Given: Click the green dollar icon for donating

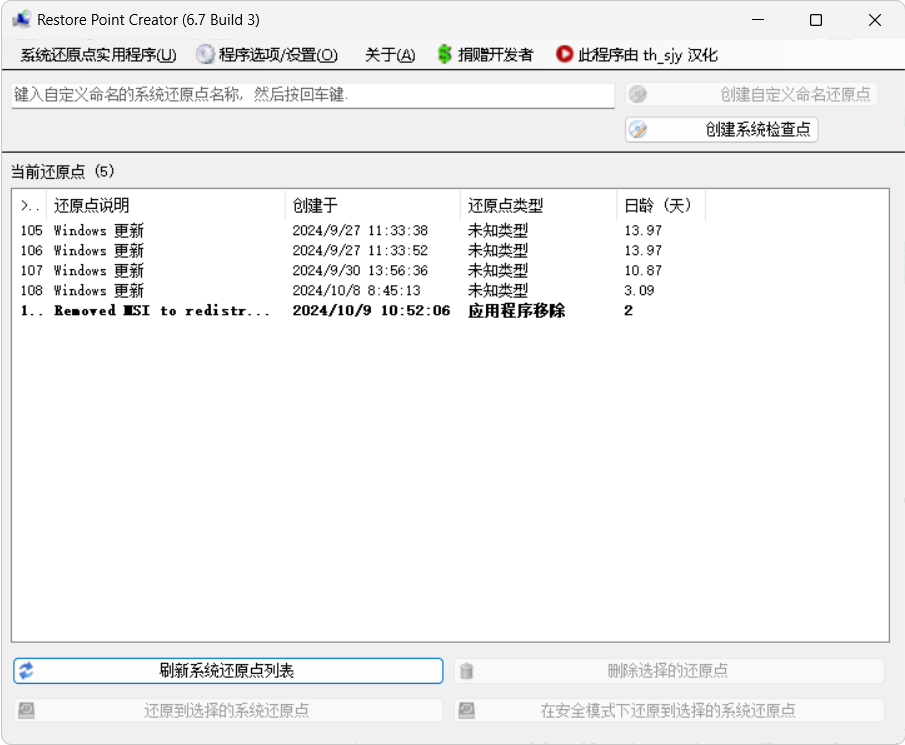Looking at the screenshot, I should coord(444,54).
